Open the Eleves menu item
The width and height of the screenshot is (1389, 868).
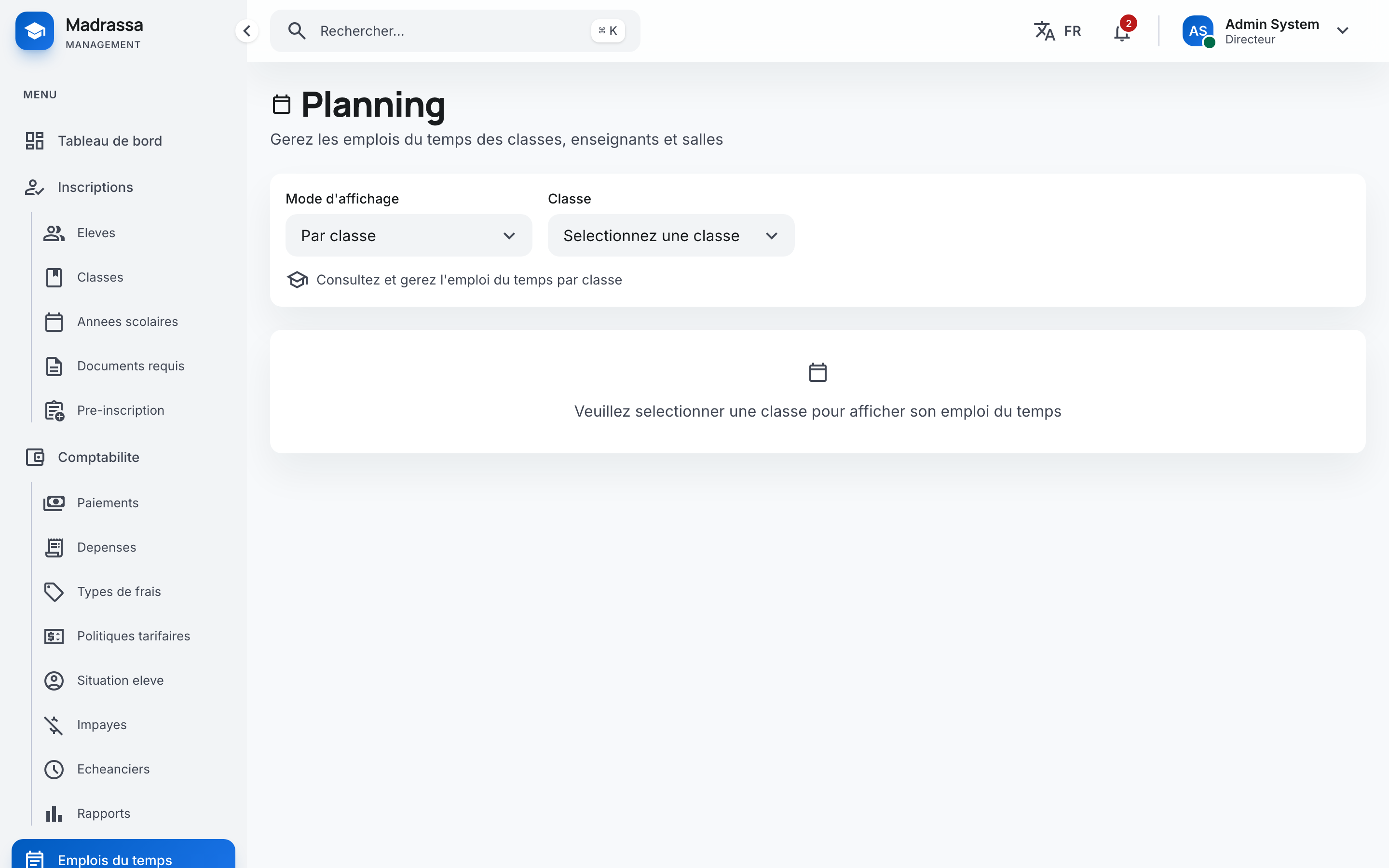pos(96,233)
